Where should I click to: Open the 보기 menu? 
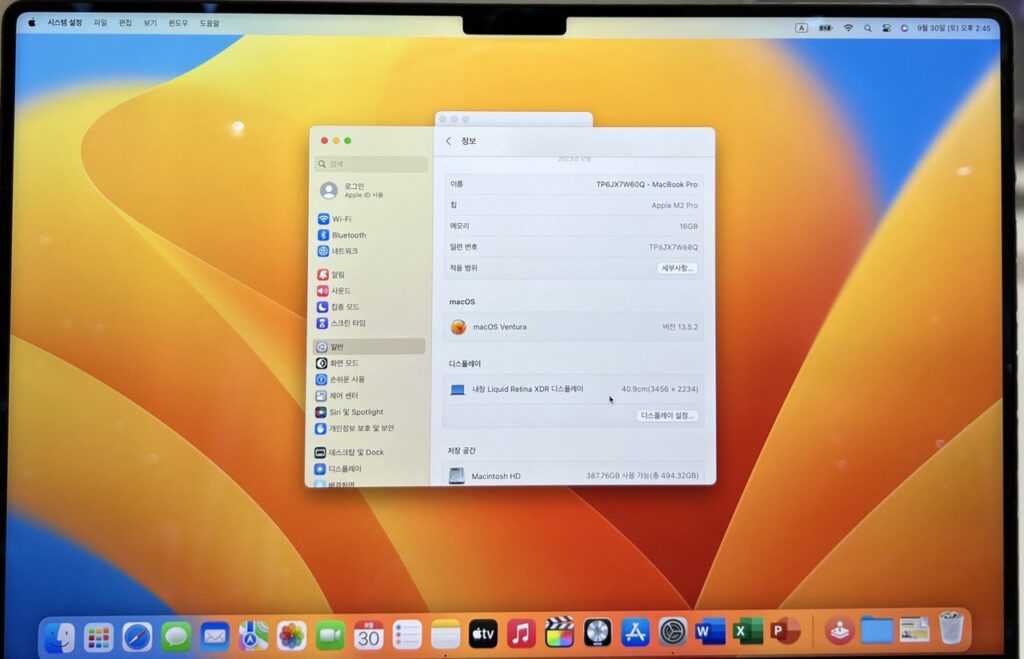150,23
